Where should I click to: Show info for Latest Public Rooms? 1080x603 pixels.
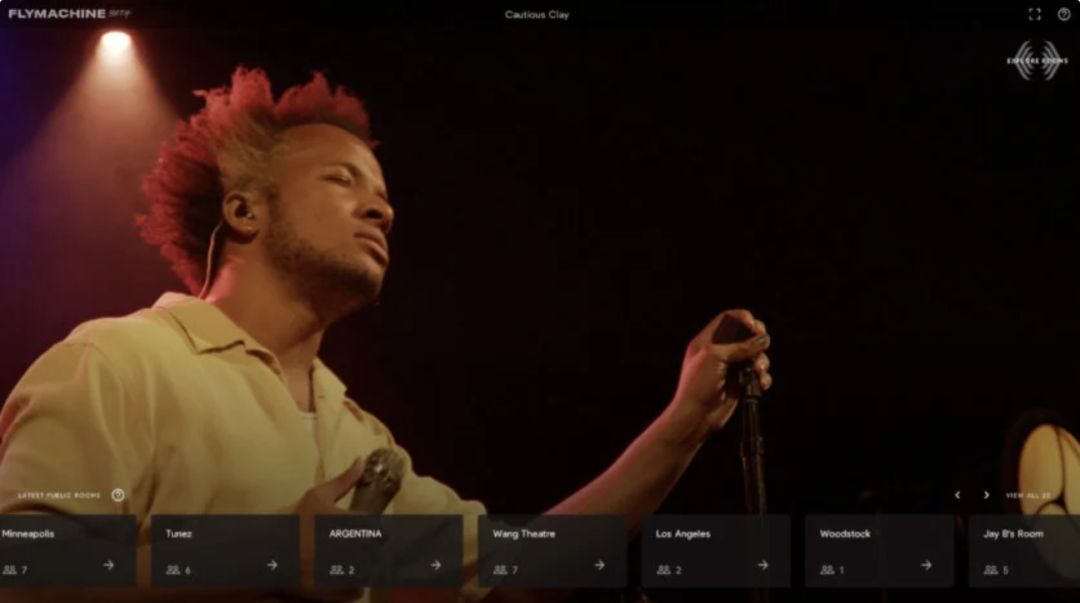coord(118,495)
